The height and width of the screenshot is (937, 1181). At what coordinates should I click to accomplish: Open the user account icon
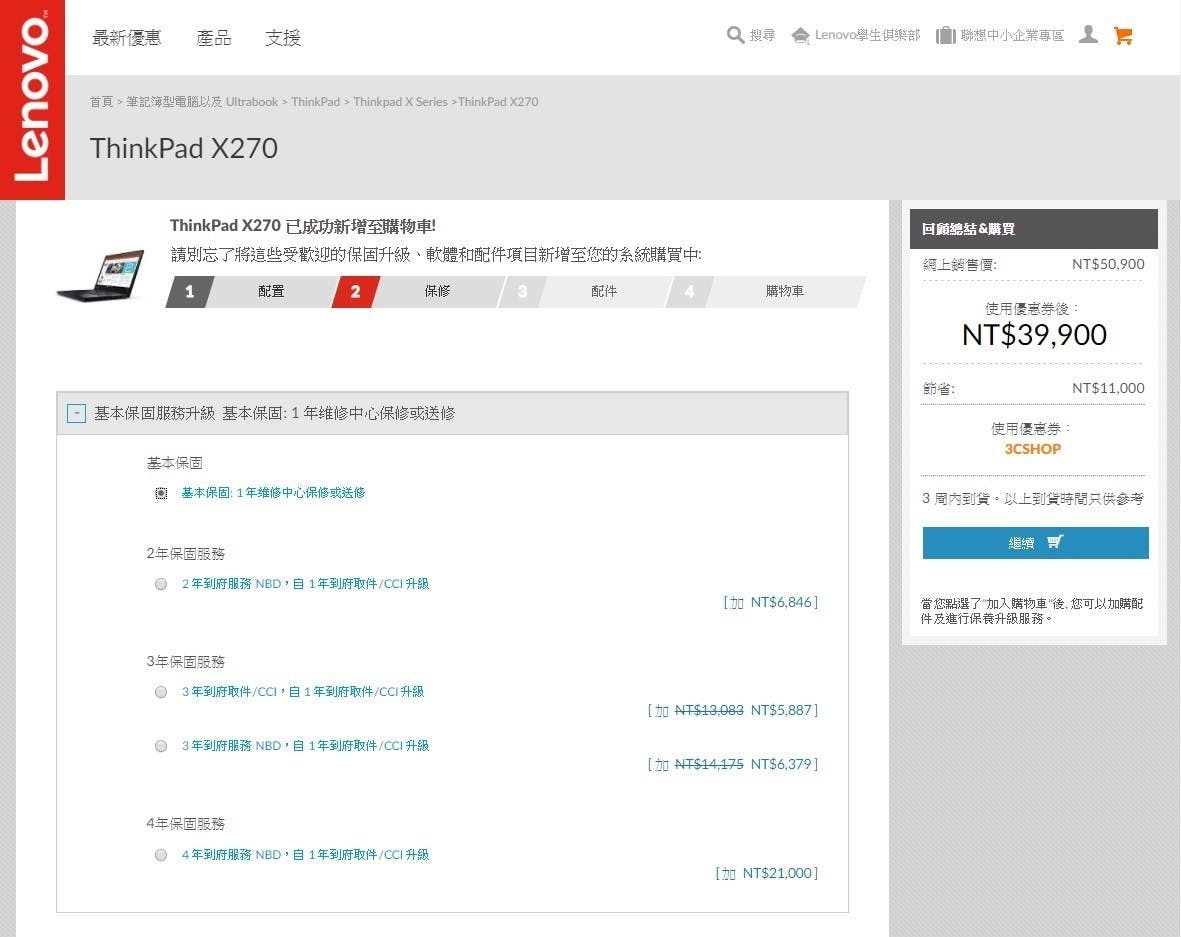click(1088, 35)
